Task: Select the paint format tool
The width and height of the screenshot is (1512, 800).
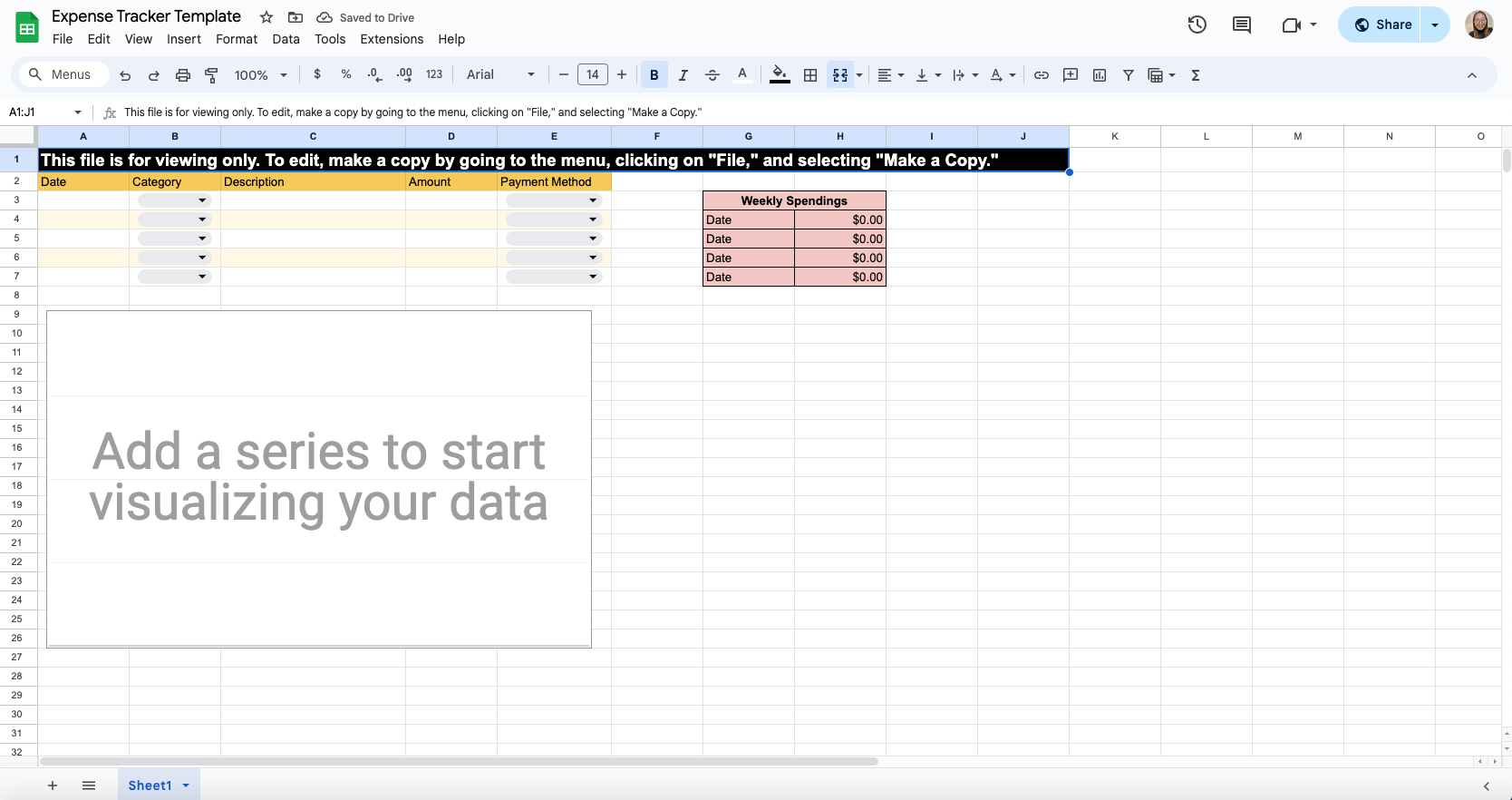Action: 211,75
